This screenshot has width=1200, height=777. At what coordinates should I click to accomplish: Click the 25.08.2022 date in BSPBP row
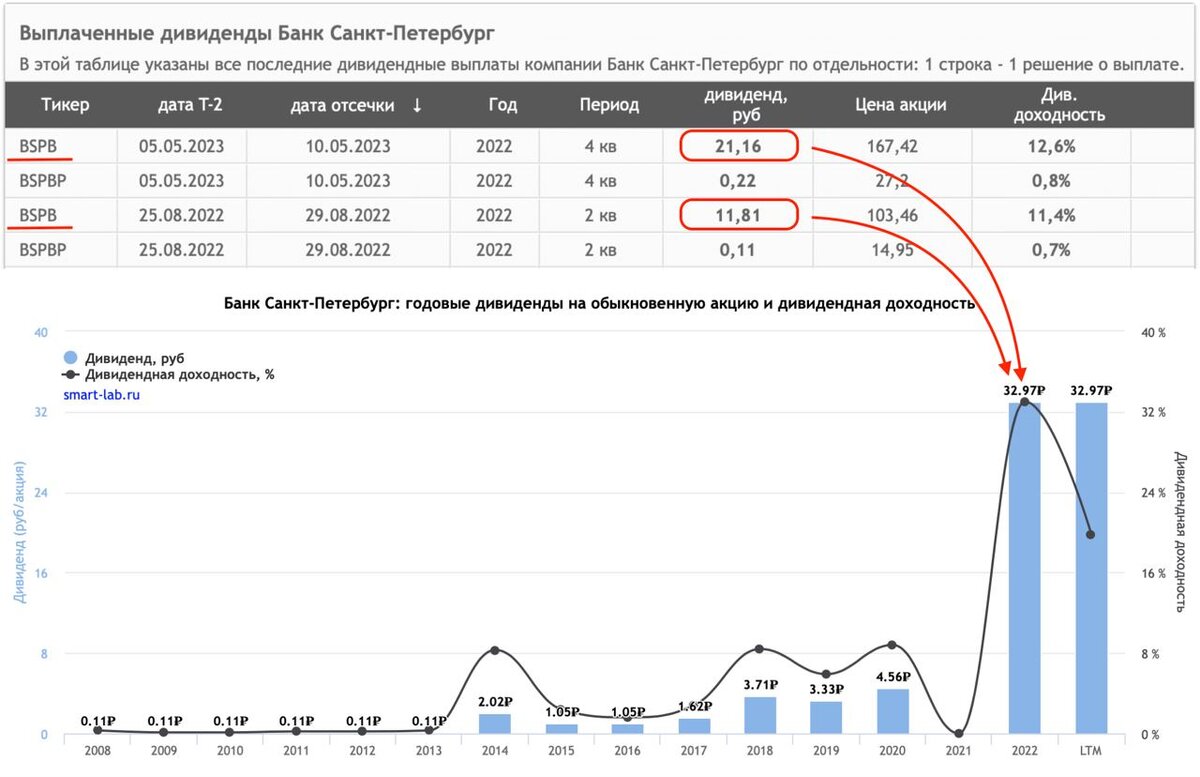(181, 249)
